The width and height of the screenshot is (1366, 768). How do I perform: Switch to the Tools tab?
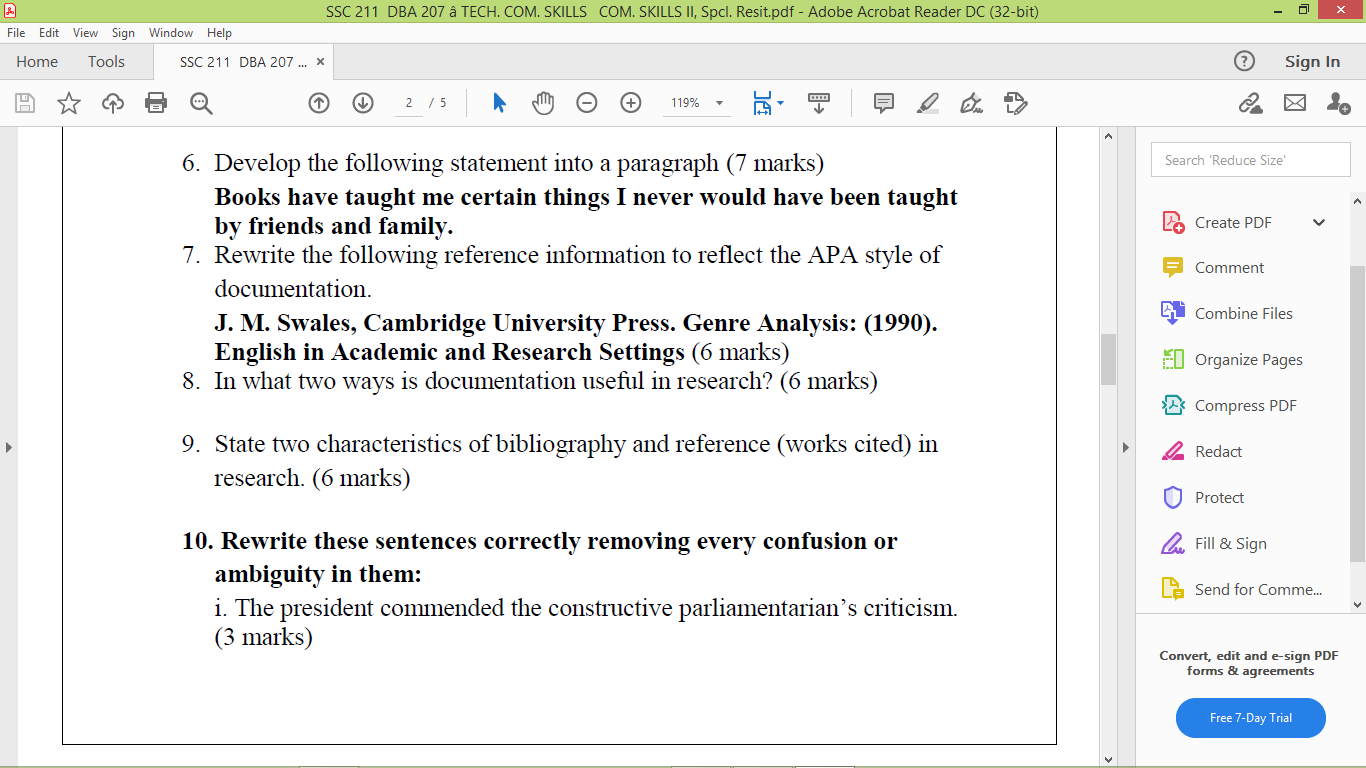106,61
